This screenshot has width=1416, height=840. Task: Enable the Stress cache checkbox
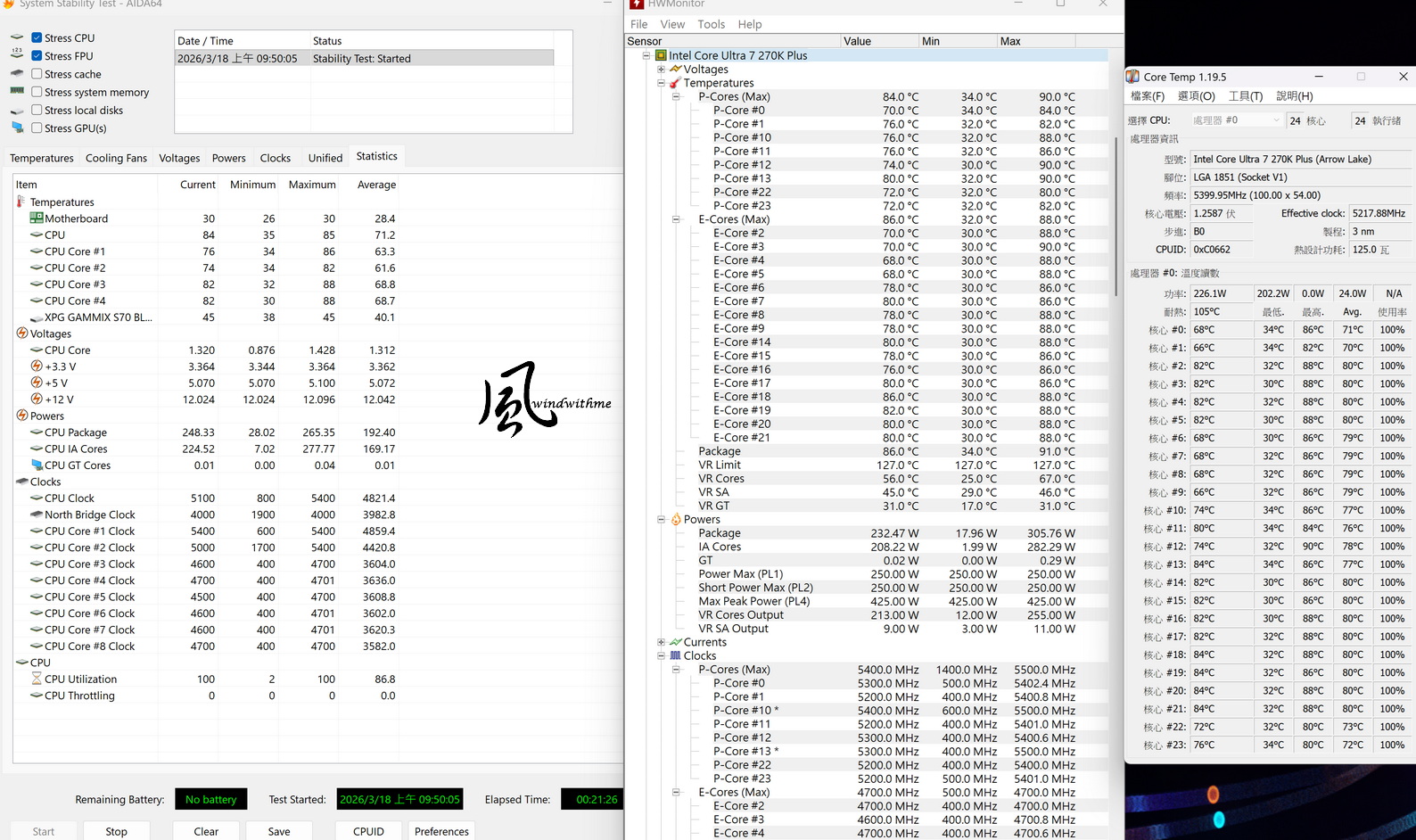37,74
